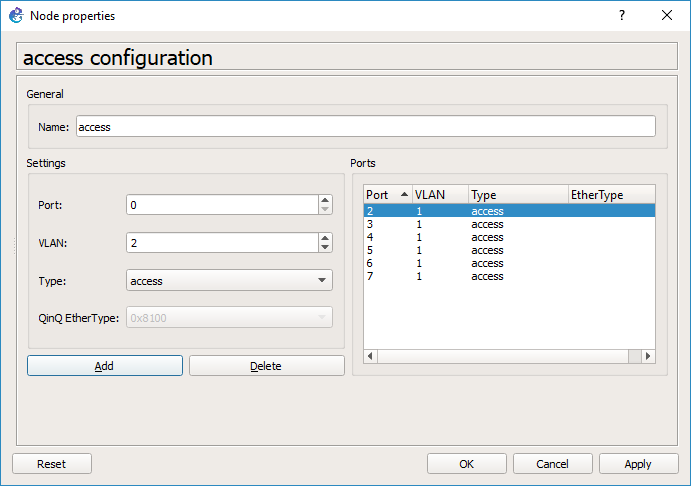Open the Type dropdown menu
This screenshot has width=691, height=486.
point(229,281)
